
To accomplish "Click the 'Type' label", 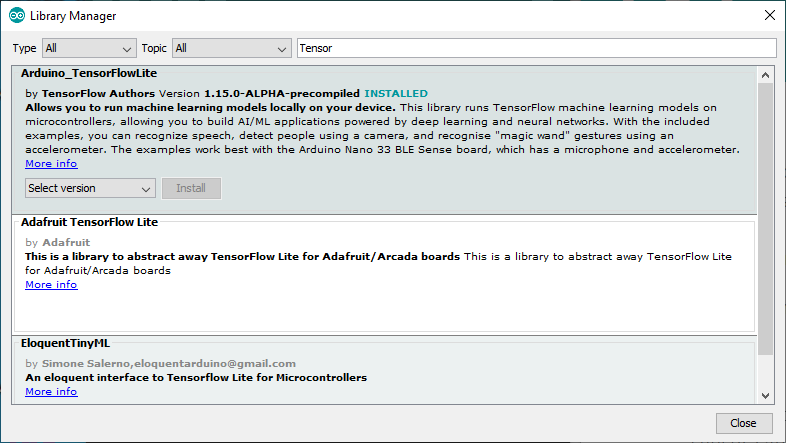I will click(x=24, y=49).
